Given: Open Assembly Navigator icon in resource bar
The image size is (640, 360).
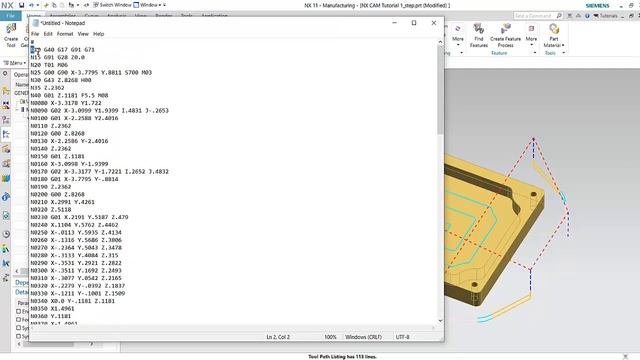Looking at the screenshot, I should click(6, 91).
